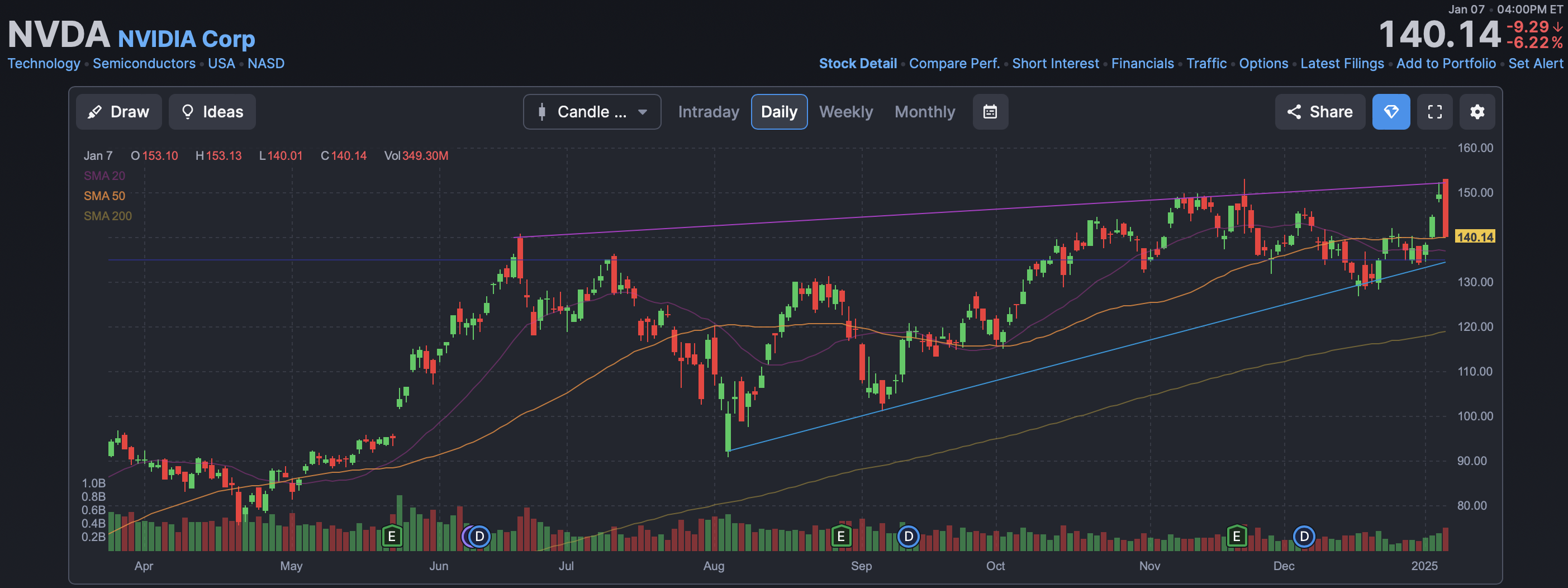Switch to Monthly timeframe
This screenshot has width=1568, height=588.
[925, 112]
